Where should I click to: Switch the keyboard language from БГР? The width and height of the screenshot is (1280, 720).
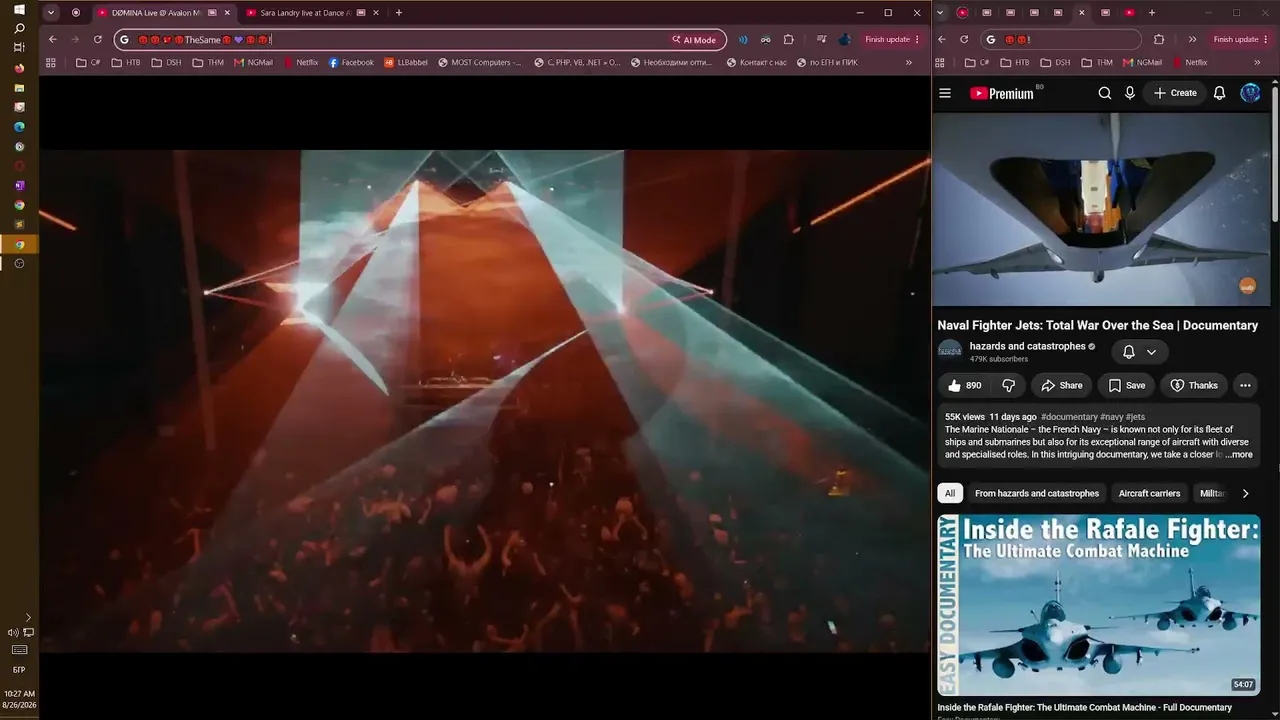(x=19, y=669)
